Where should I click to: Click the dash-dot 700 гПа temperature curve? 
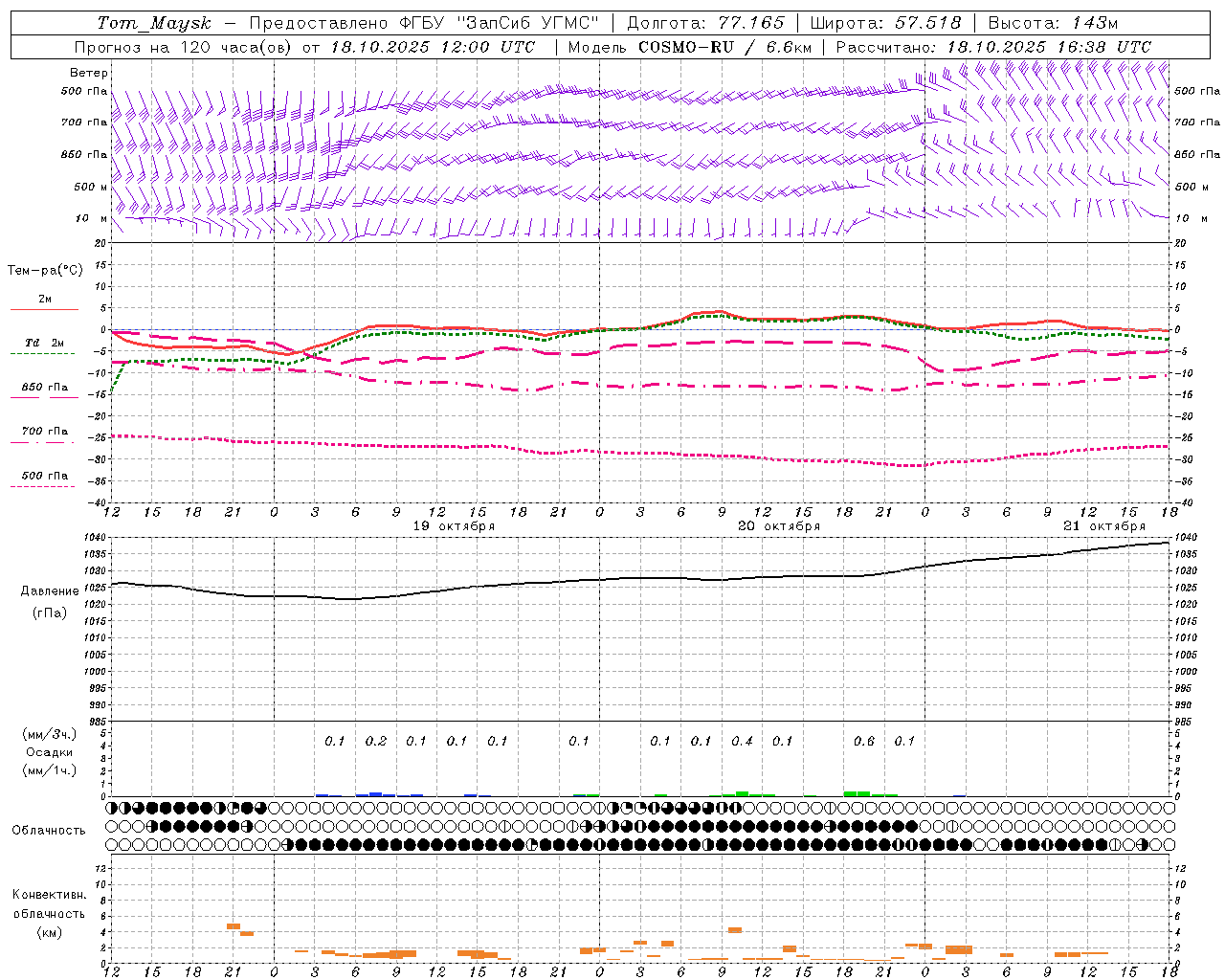[641, 387]
